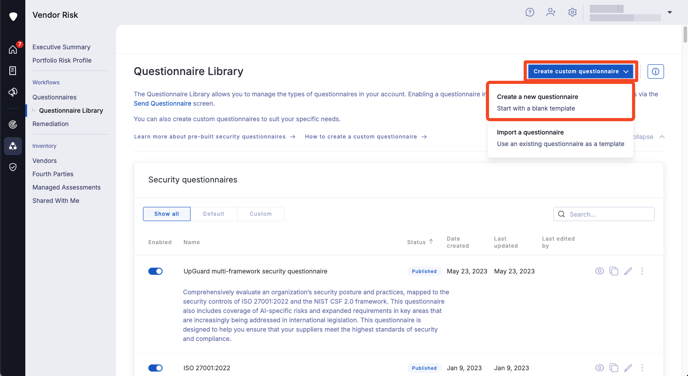Viewport: 688px width, 376px height.
Task: Duplicate the UpGuard multi-framework questionnaire via copy icon
Action: click(x=613, y=271)
